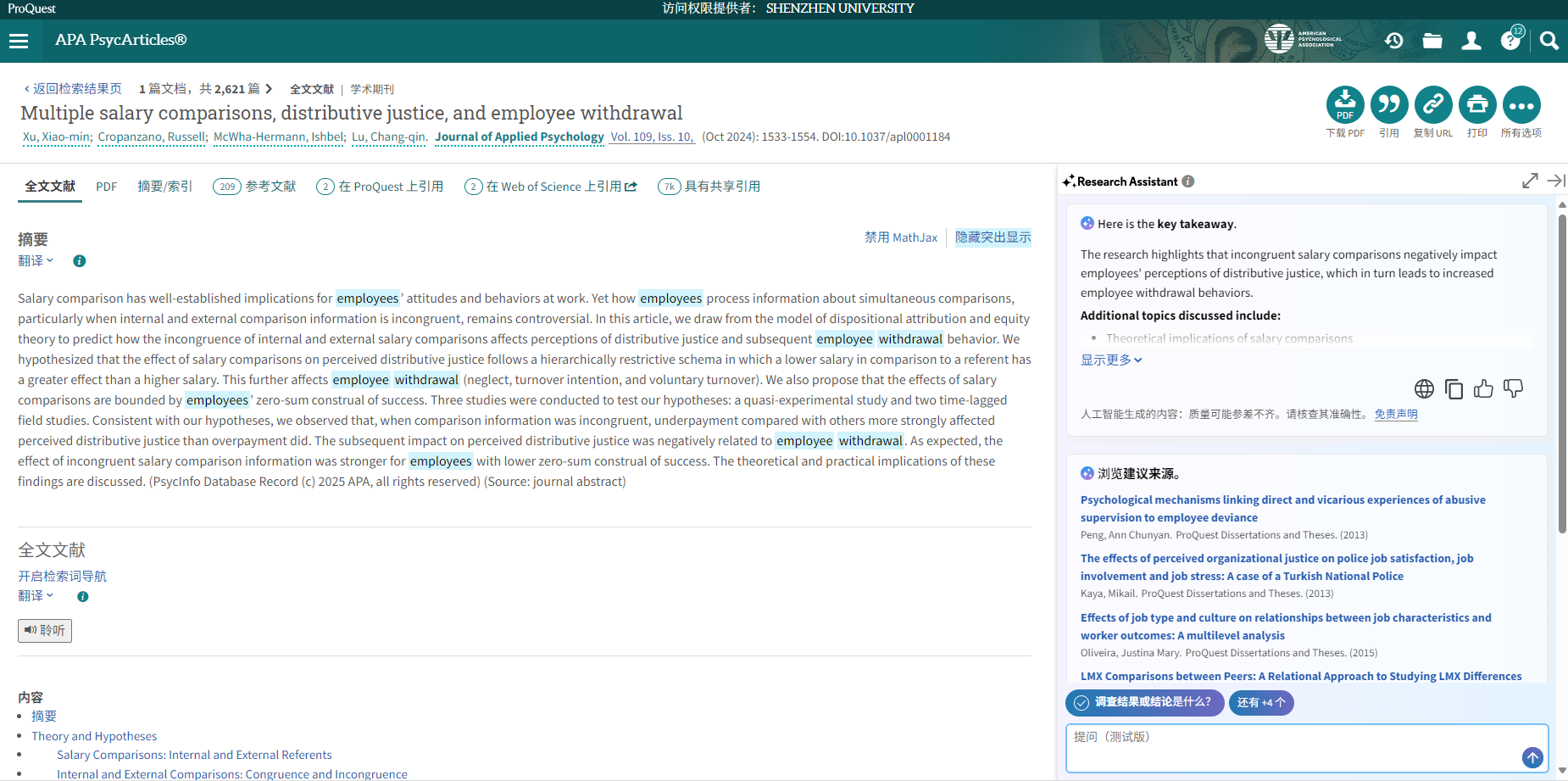Turn on search term navigation
This screenshot has height=781, width=1568.
(x=62, y=576)
